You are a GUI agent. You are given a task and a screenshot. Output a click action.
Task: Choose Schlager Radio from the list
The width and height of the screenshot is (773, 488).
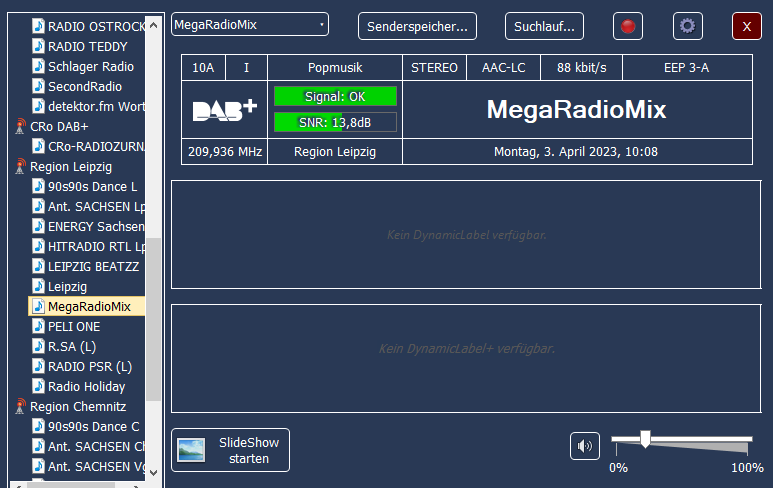[90, 67]
